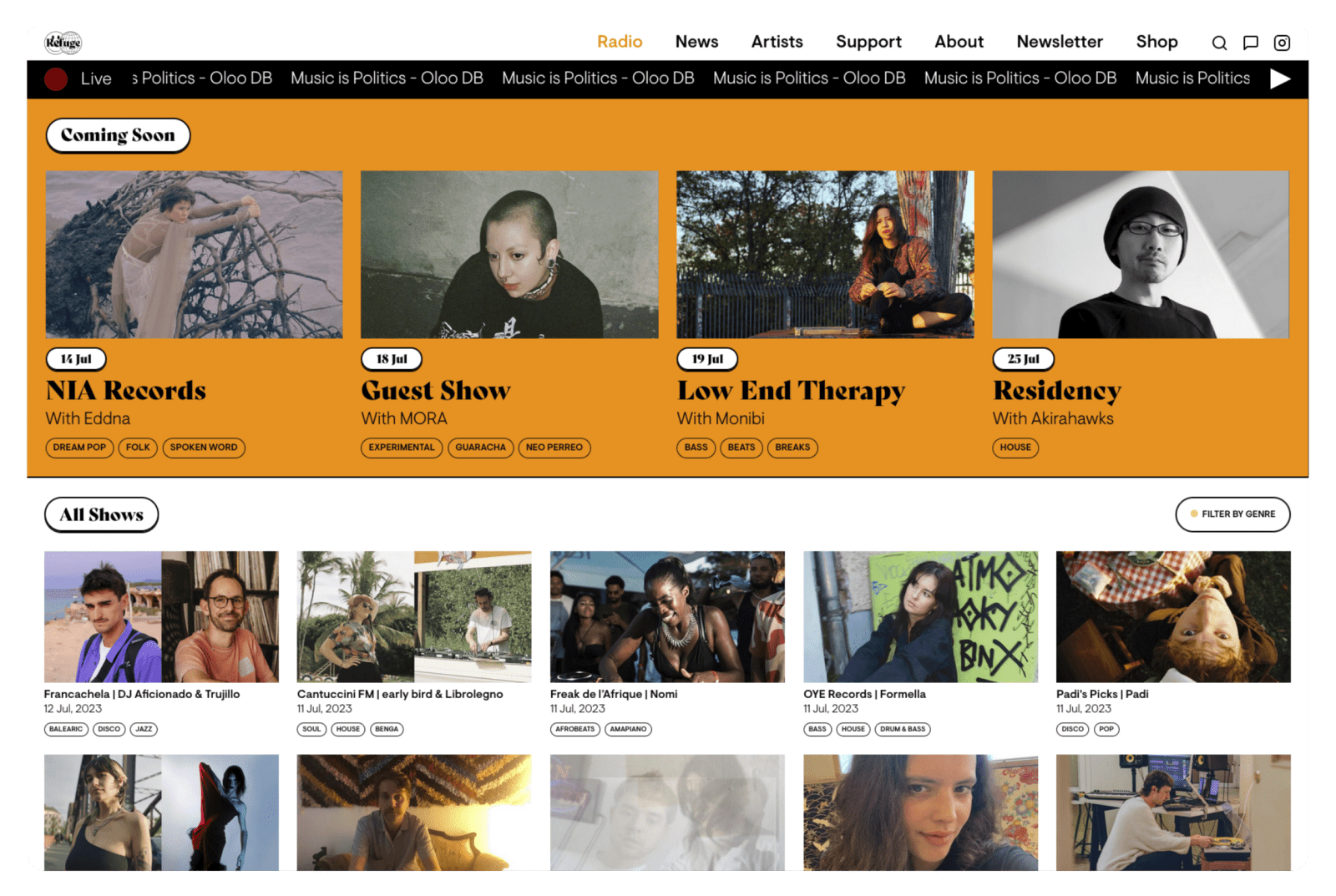The image size is (1336, 896).
Task: Select the Breaks genre tag
Action: (x=792, y=448)
